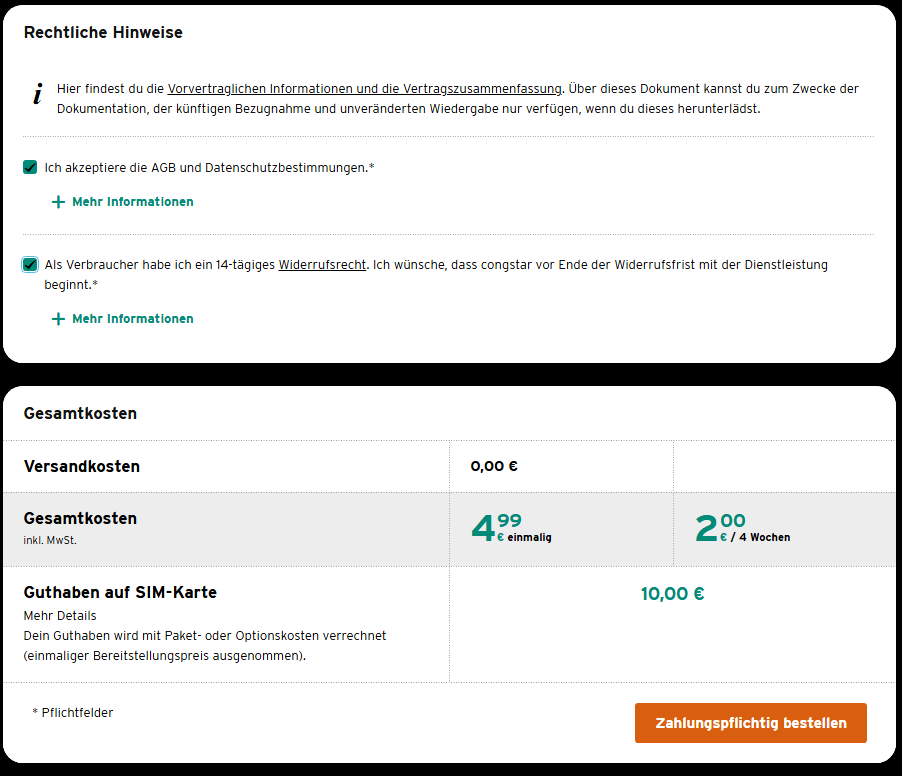Viewport: 902px width, 776px height.
Task: Click the italic info icon in legal notices
Action: click(38, 95)
